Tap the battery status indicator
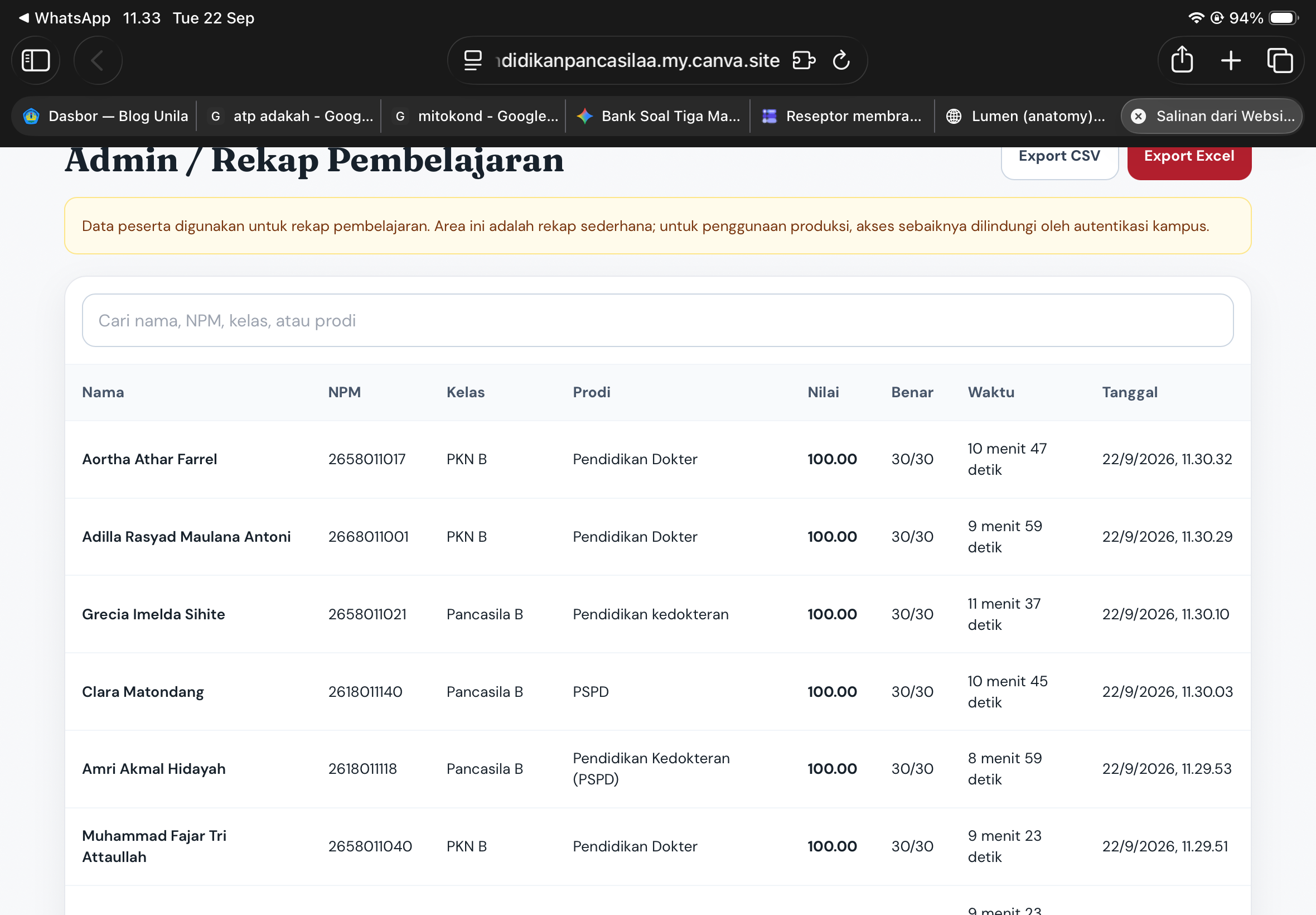The image size is (1316, 915). [1283, 18]
